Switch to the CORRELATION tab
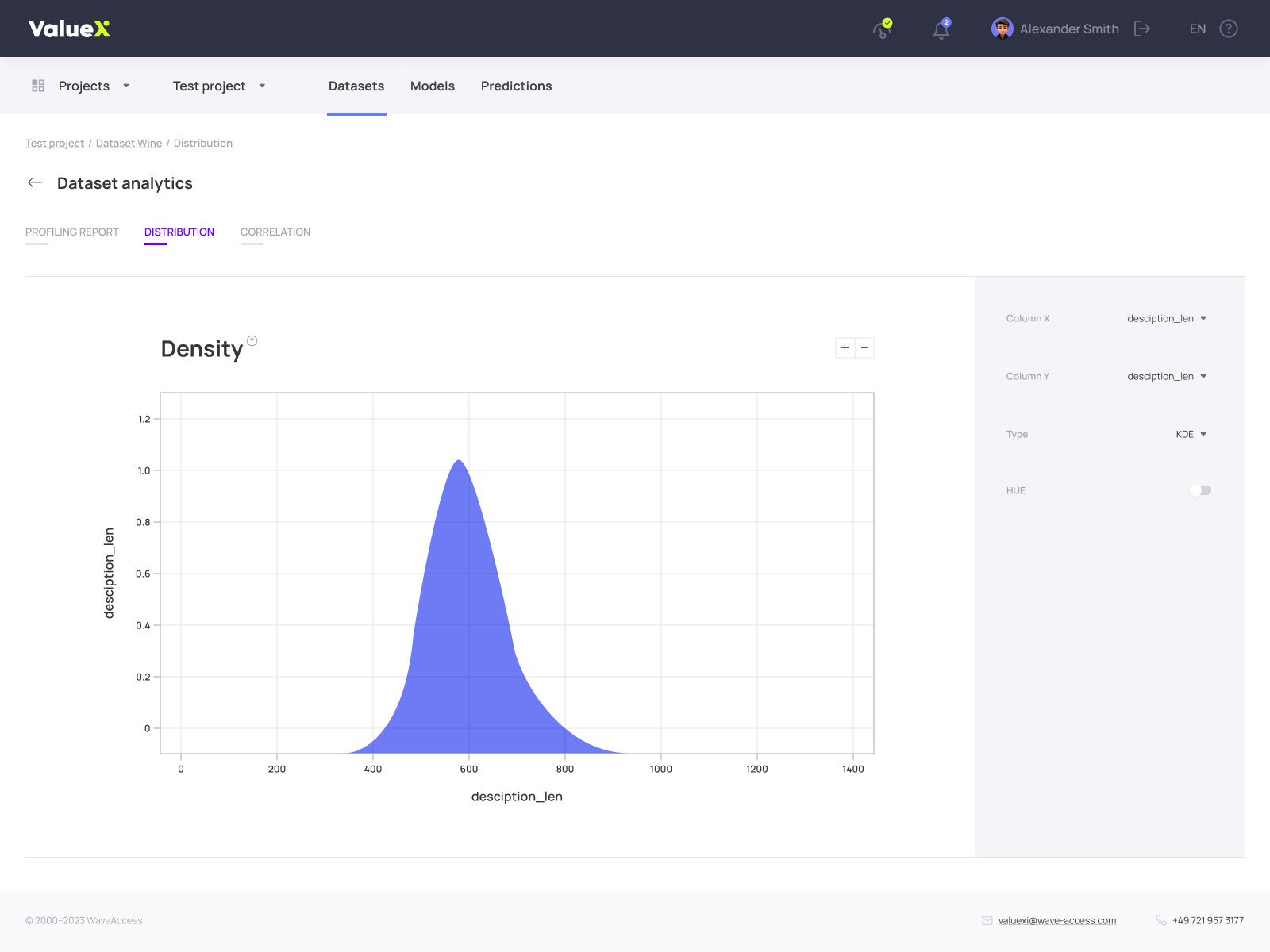The width and height of the screenshot is (1270, 952). (275, 232)
